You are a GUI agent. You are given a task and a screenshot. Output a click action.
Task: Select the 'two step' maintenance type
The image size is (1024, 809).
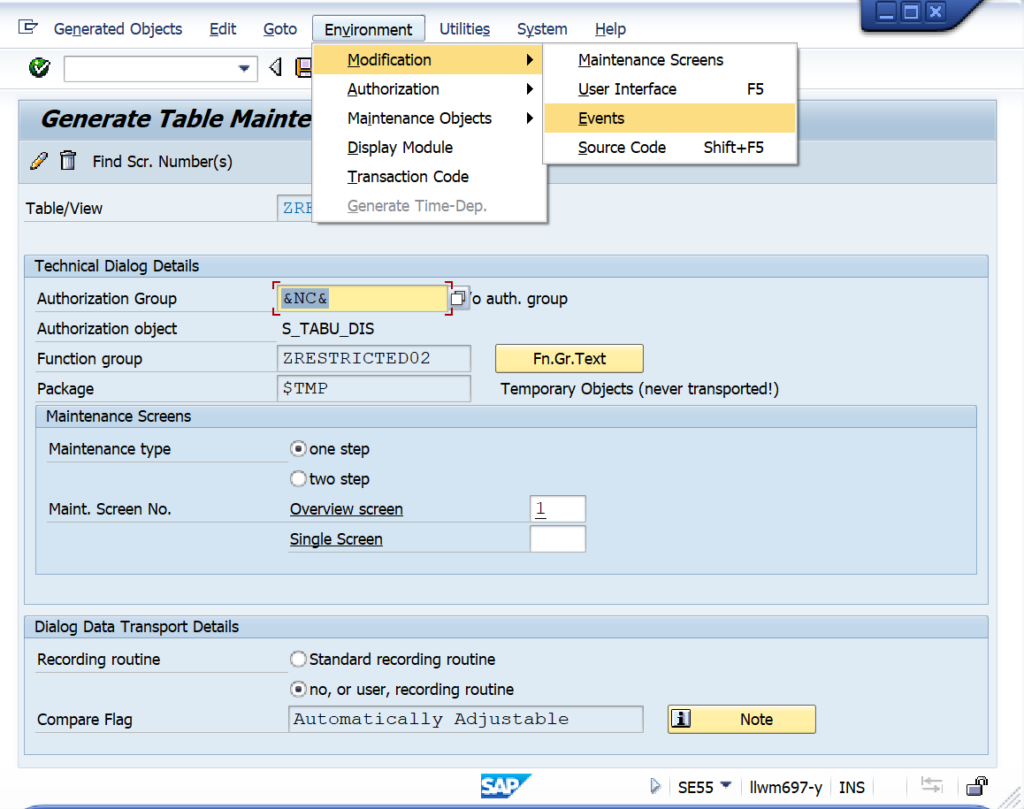click(x=298, y=478)
